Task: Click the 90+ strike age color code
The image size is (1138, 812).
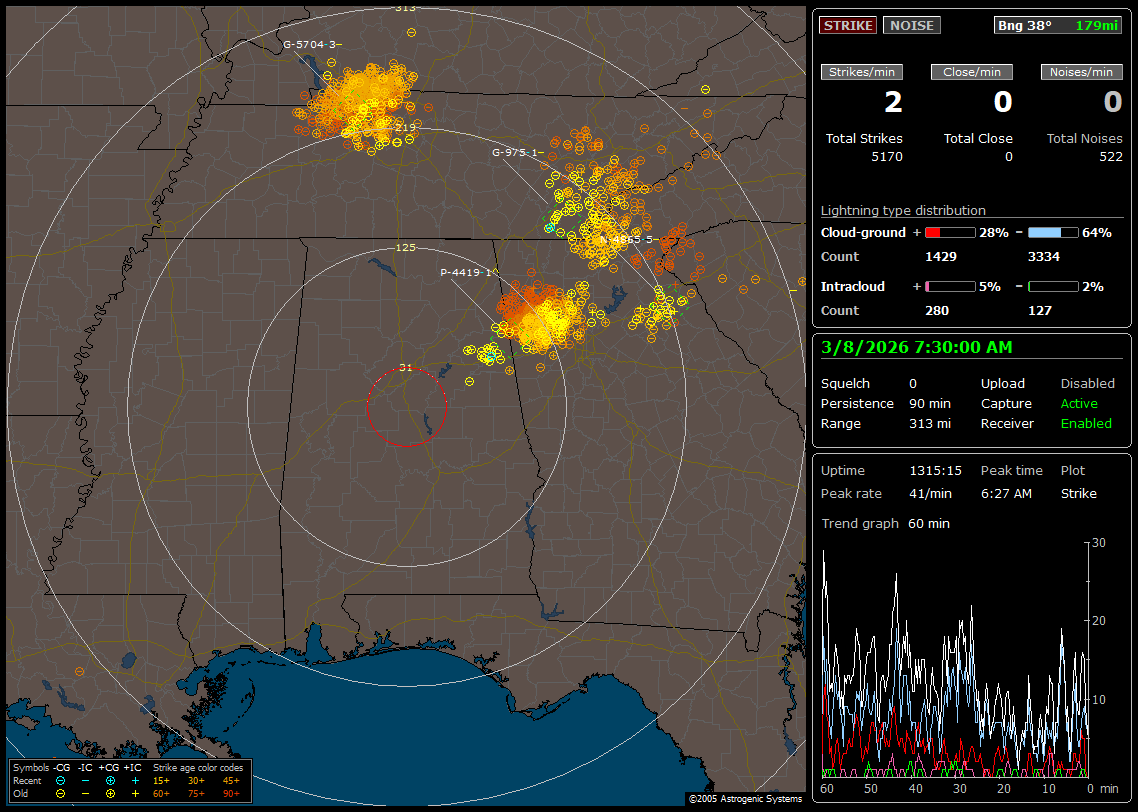Action: click(x=229, y=793)
